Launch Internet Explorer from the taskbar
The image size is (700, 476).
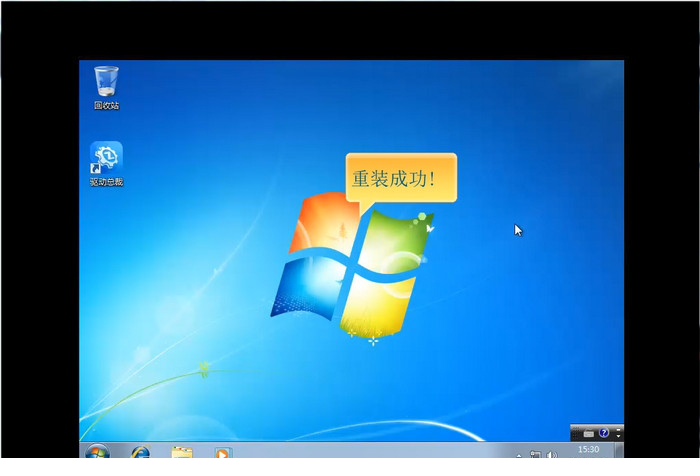[140, 453]
